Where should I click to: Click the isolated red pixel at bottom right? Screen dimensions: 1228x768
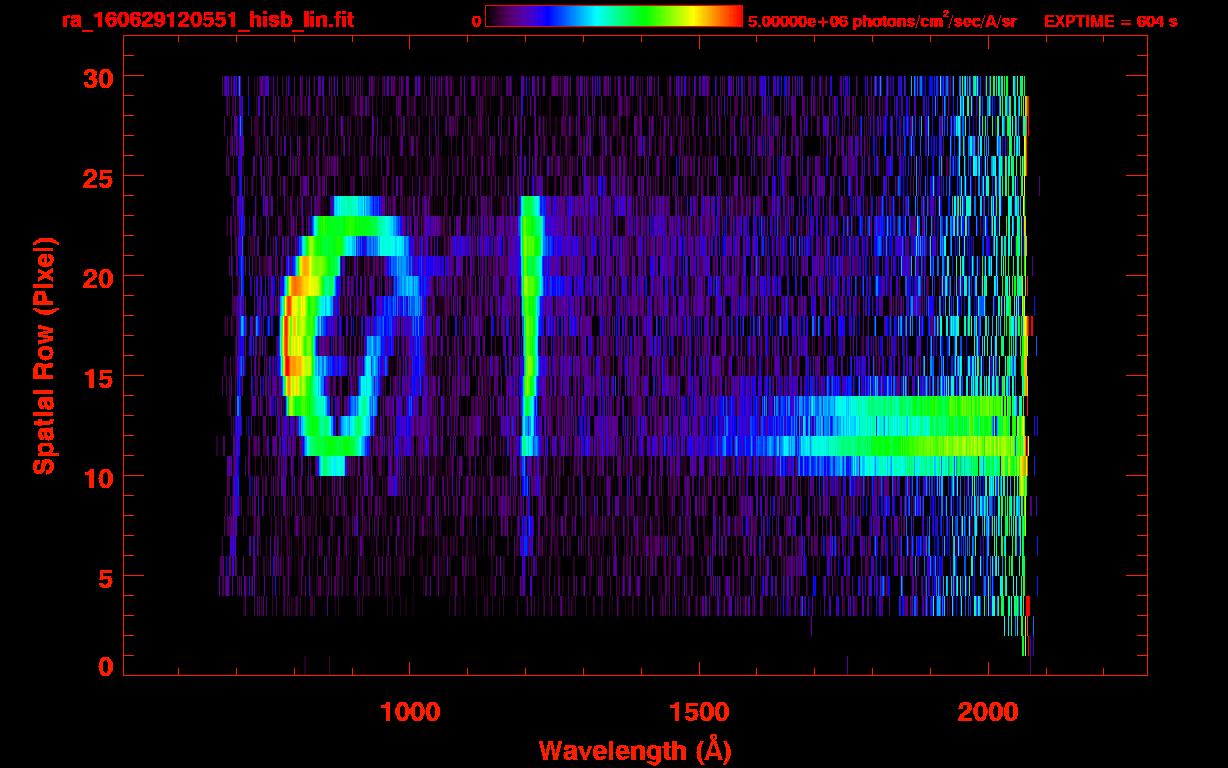[1028, 605]
